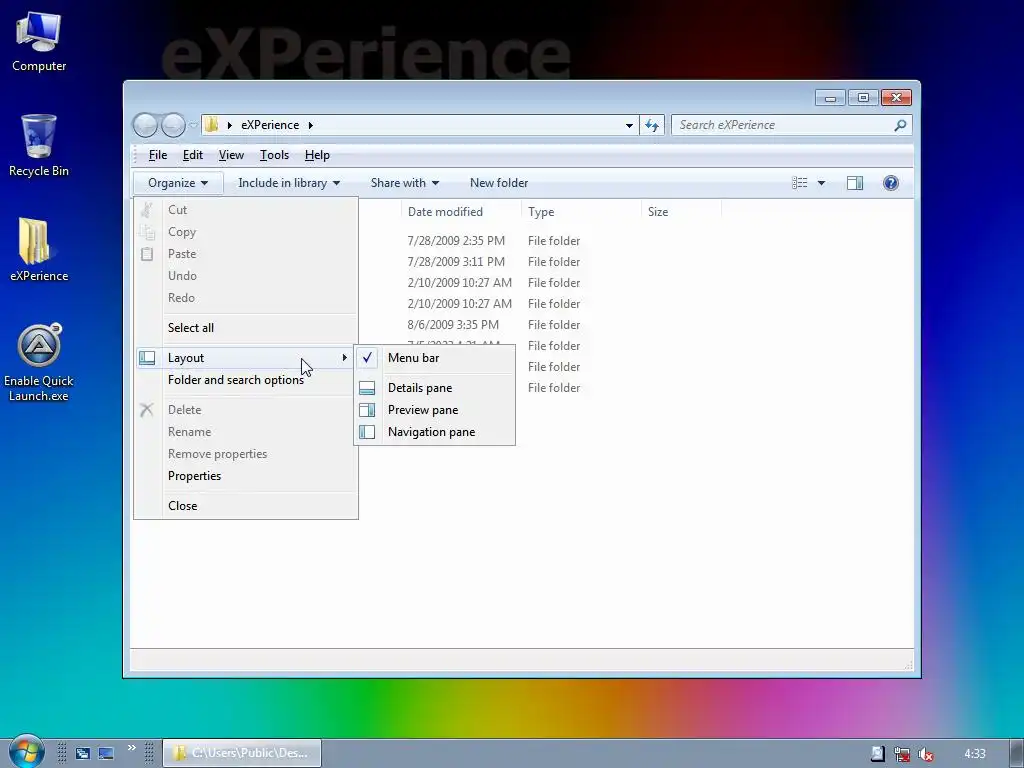Click the New folder button
This screenshot has width=1024, height=768.
499,183
